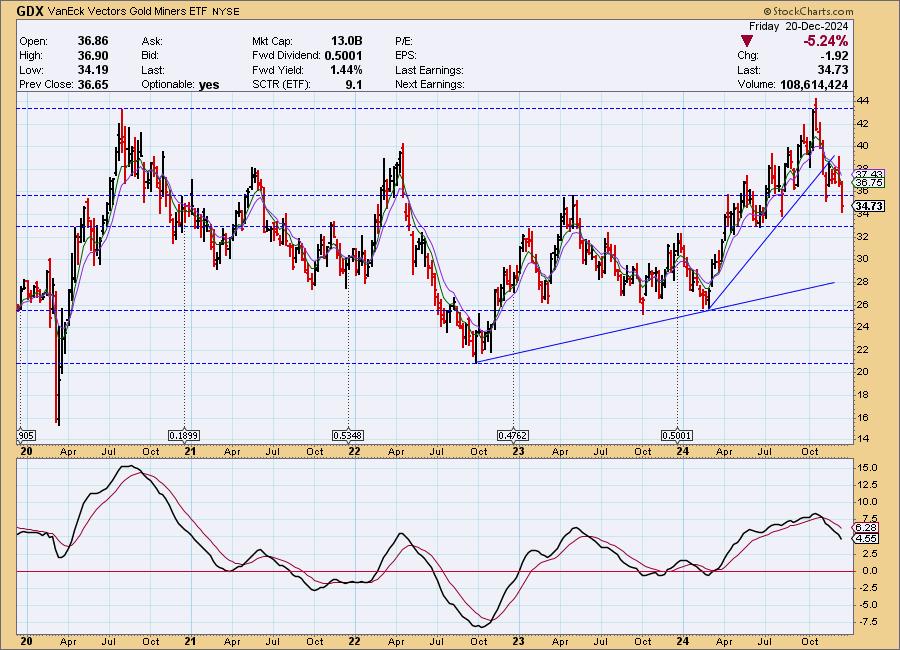Click the Fwd Dividend value in the header

click(343, 55)
